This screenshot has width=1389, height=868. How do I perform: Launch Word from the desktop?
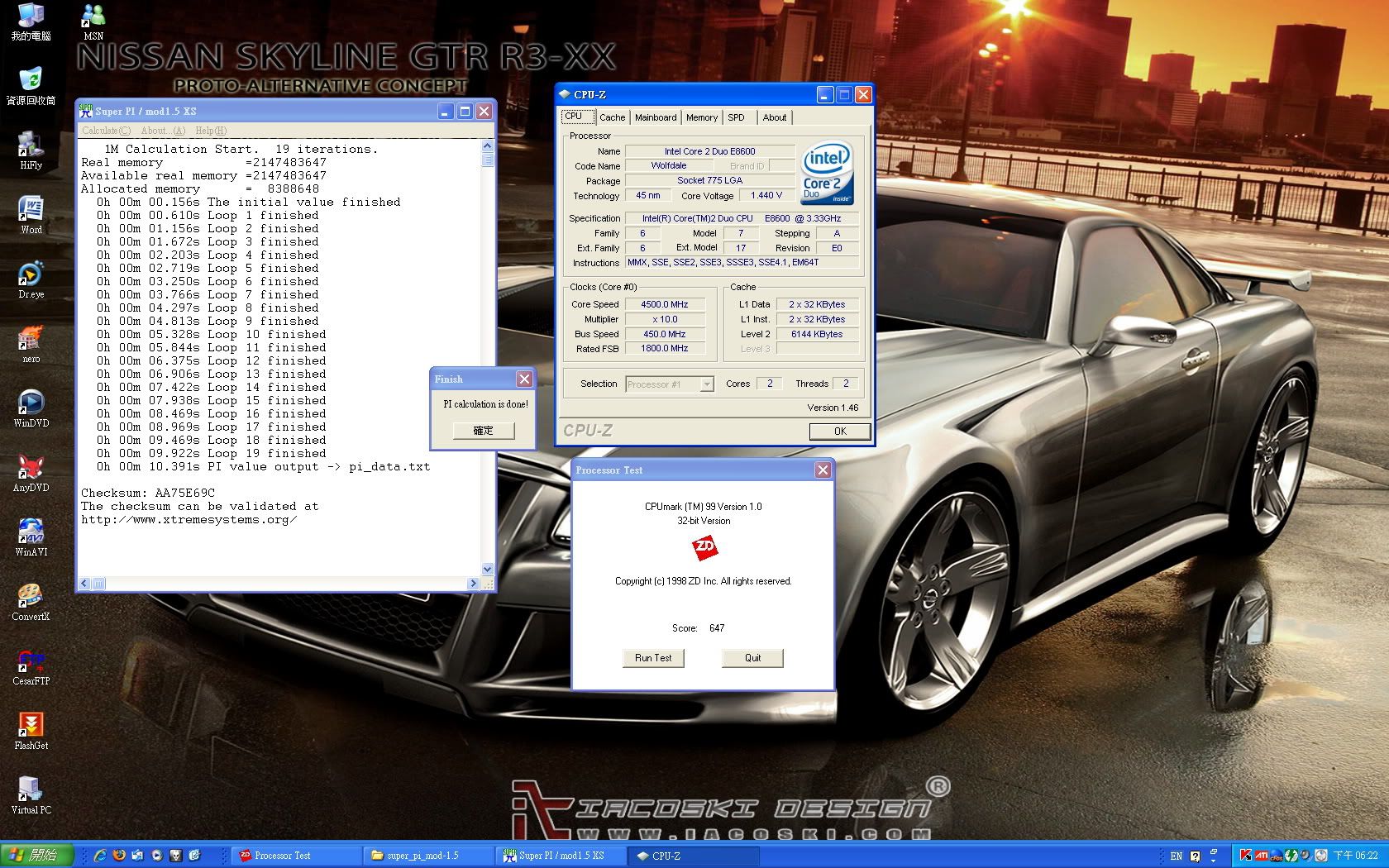pyautogui.click(x=31, y=215)
